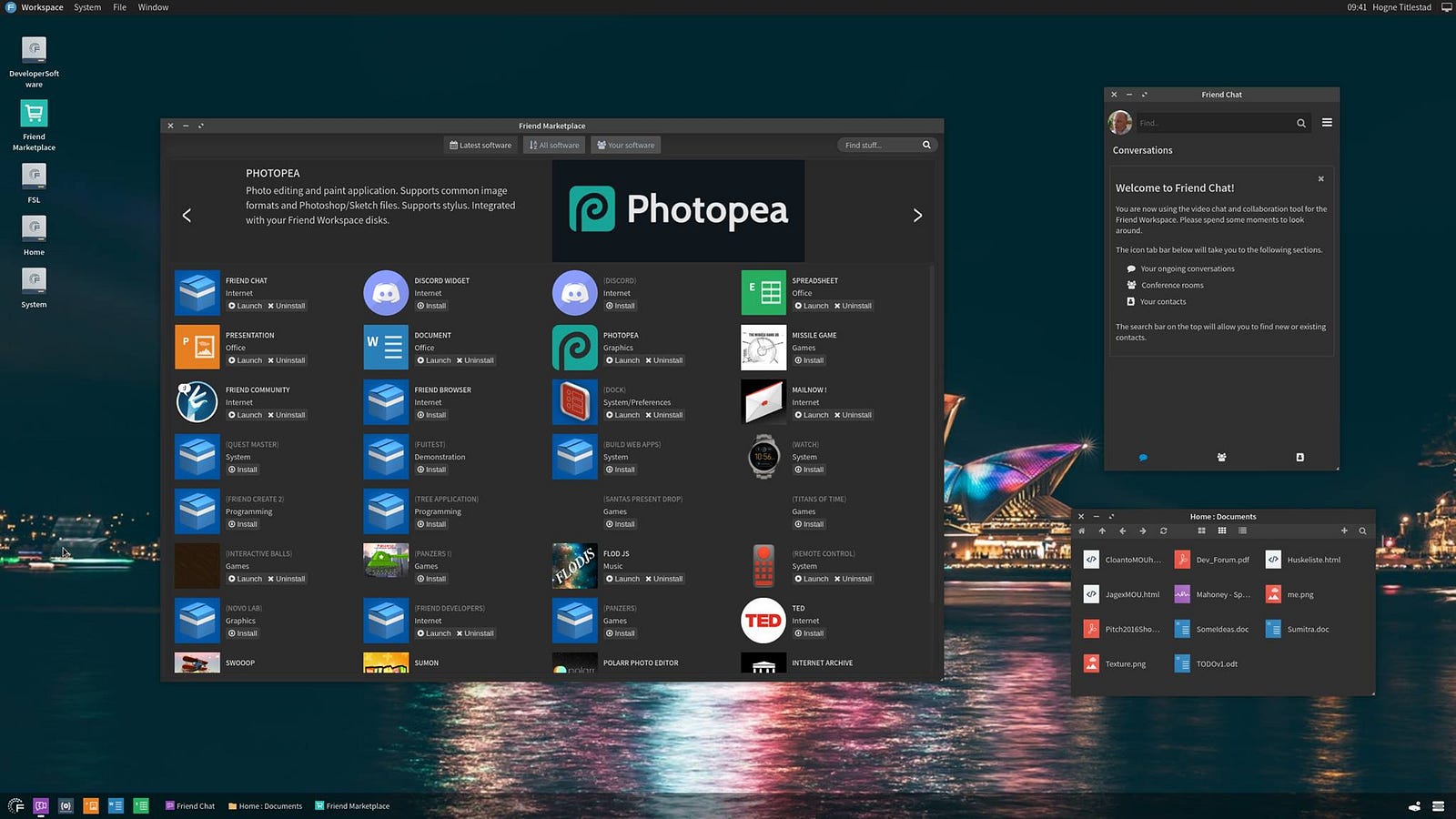Click the Photopea app icon in the list
The image size is (1456, 819).
575,348
